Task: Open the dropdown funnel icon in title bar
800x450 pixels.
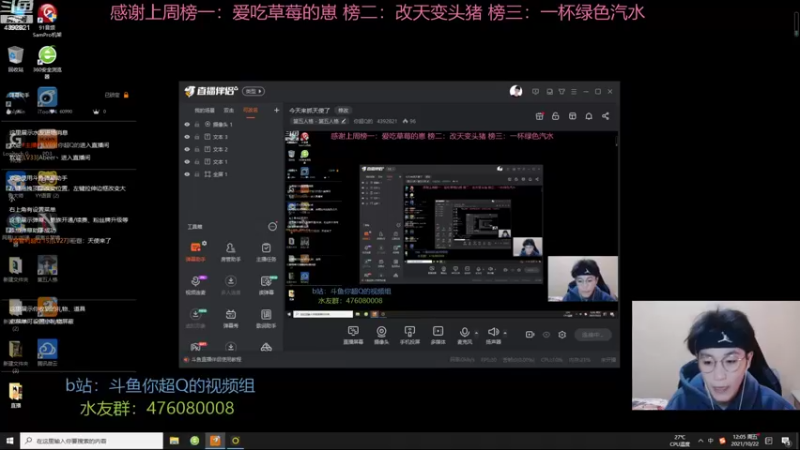Action: point(561,92)
